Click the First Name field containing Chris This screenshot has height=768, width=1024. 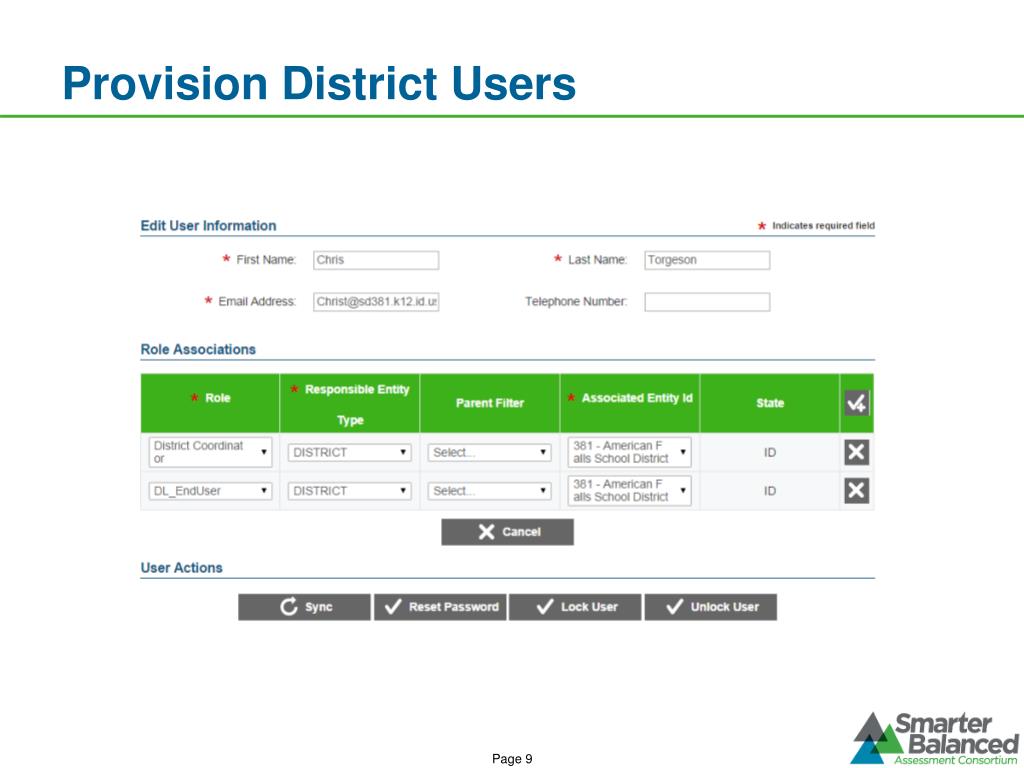click(x=376, y=260)
